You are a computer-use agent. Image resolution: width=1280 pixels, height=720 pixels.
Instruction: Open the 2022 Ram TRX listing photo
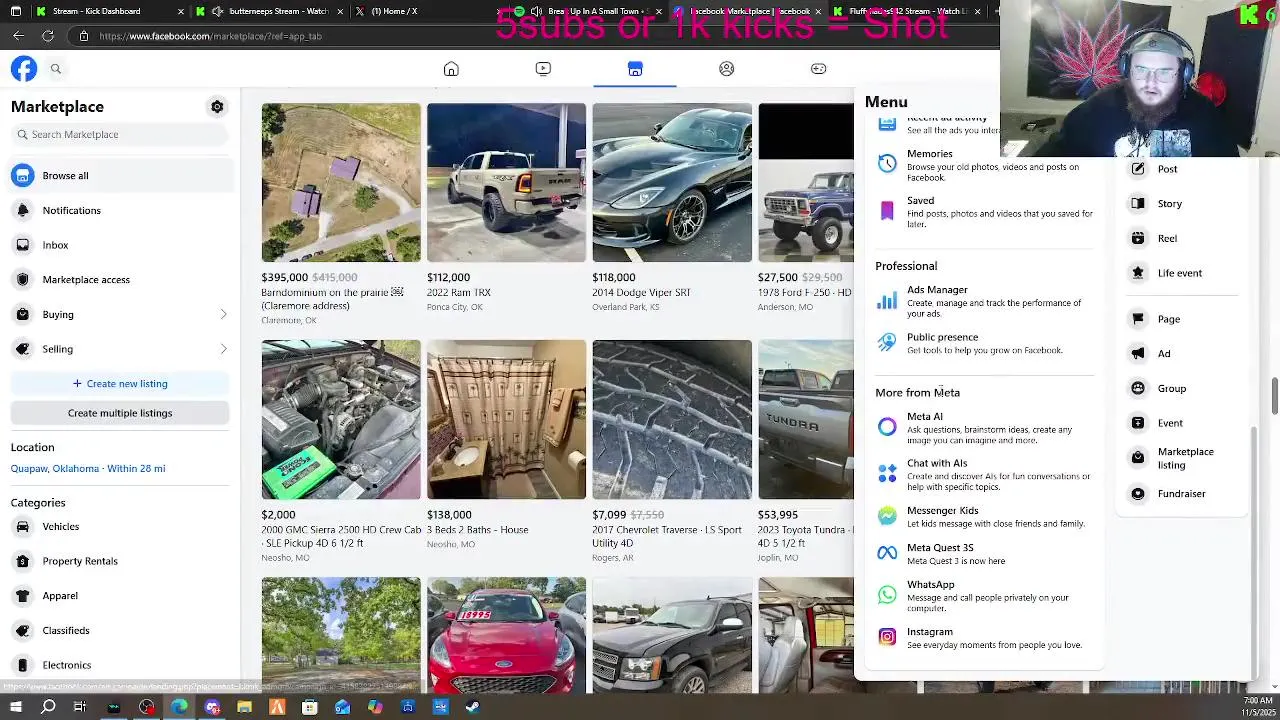[506, 182]
